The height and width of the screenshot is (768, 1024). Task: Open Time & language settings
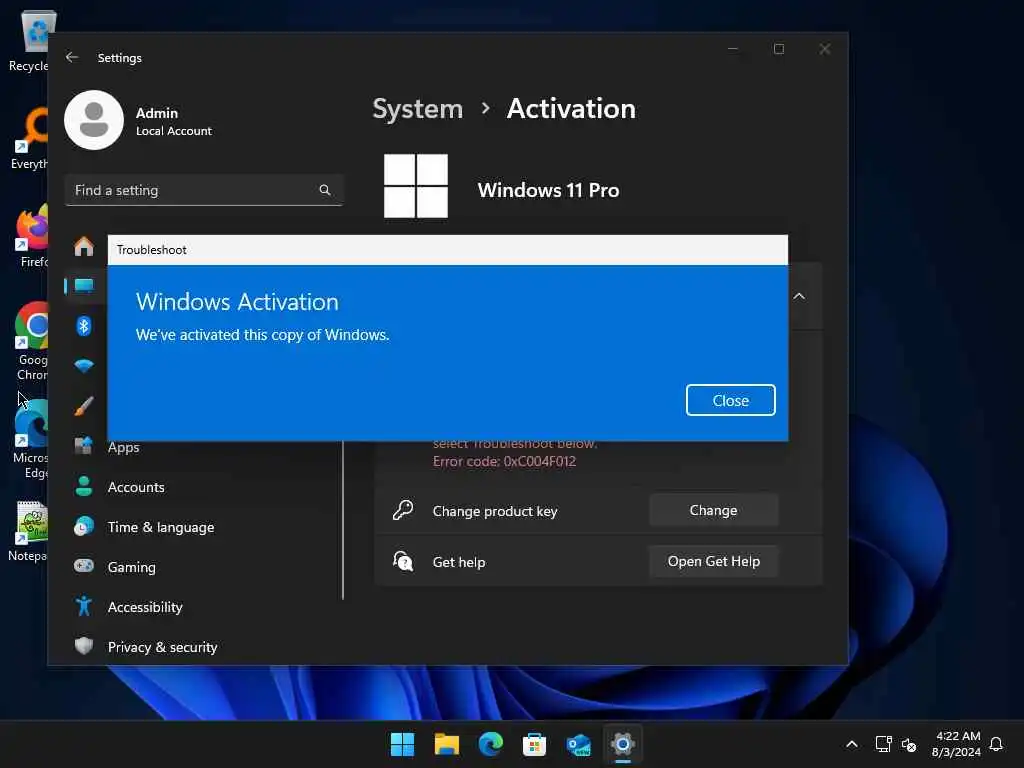[x=161, y=527]
